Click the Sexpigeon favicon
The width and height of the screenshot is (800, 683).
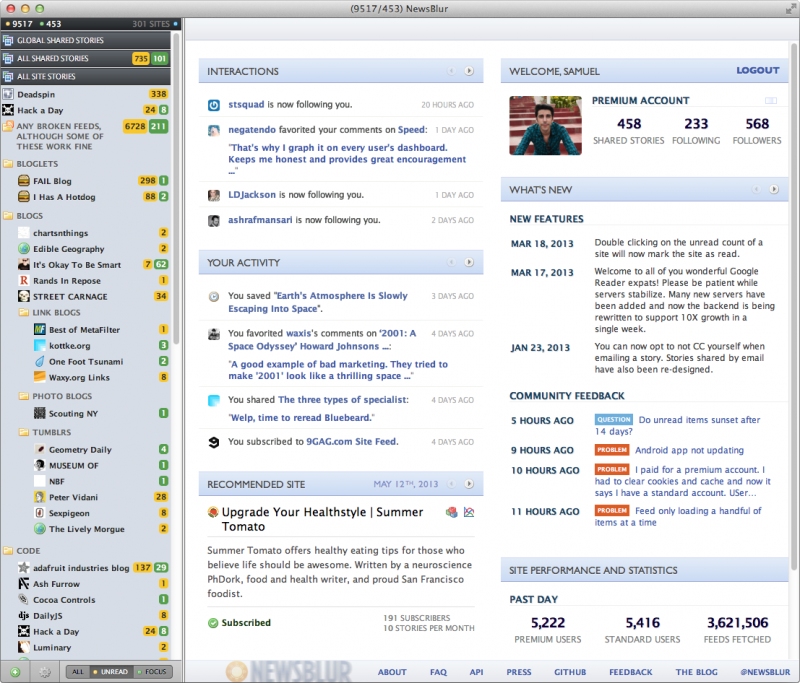[39, 513]
